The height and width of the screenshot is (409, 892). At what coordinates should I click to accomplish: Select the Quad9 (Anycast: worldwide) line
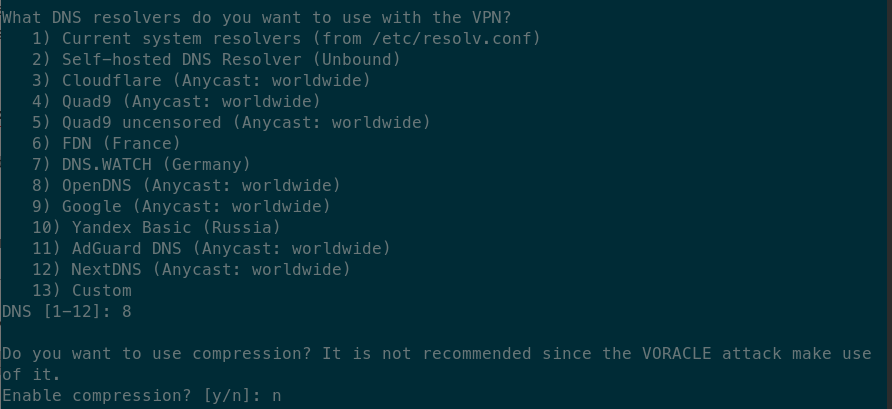pos(176,102)
